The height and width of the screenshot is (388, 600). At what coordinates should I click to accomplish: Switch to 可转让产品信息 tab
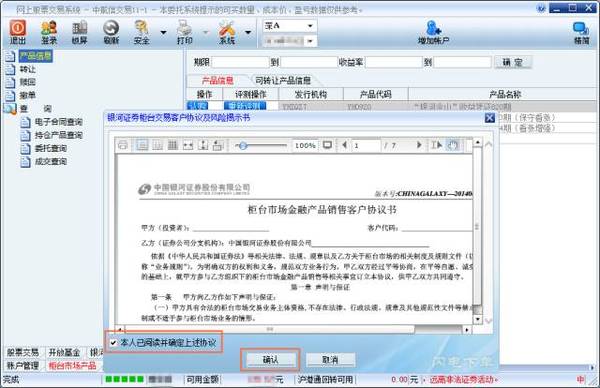pyautogui.click(x=283, y=81)
